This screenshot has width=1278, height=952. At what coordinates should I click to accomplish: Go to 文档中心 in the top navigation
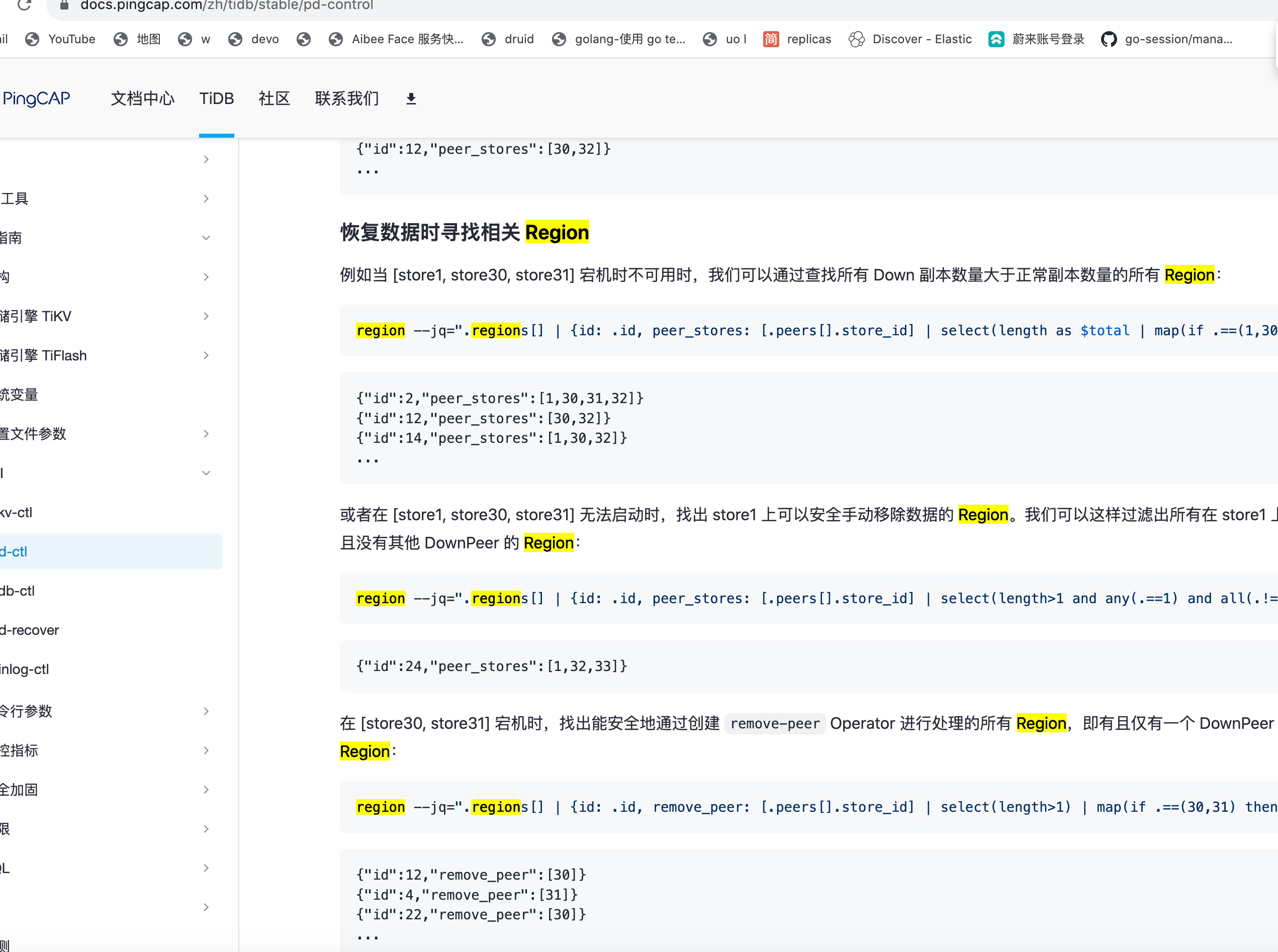click(142, 99)
